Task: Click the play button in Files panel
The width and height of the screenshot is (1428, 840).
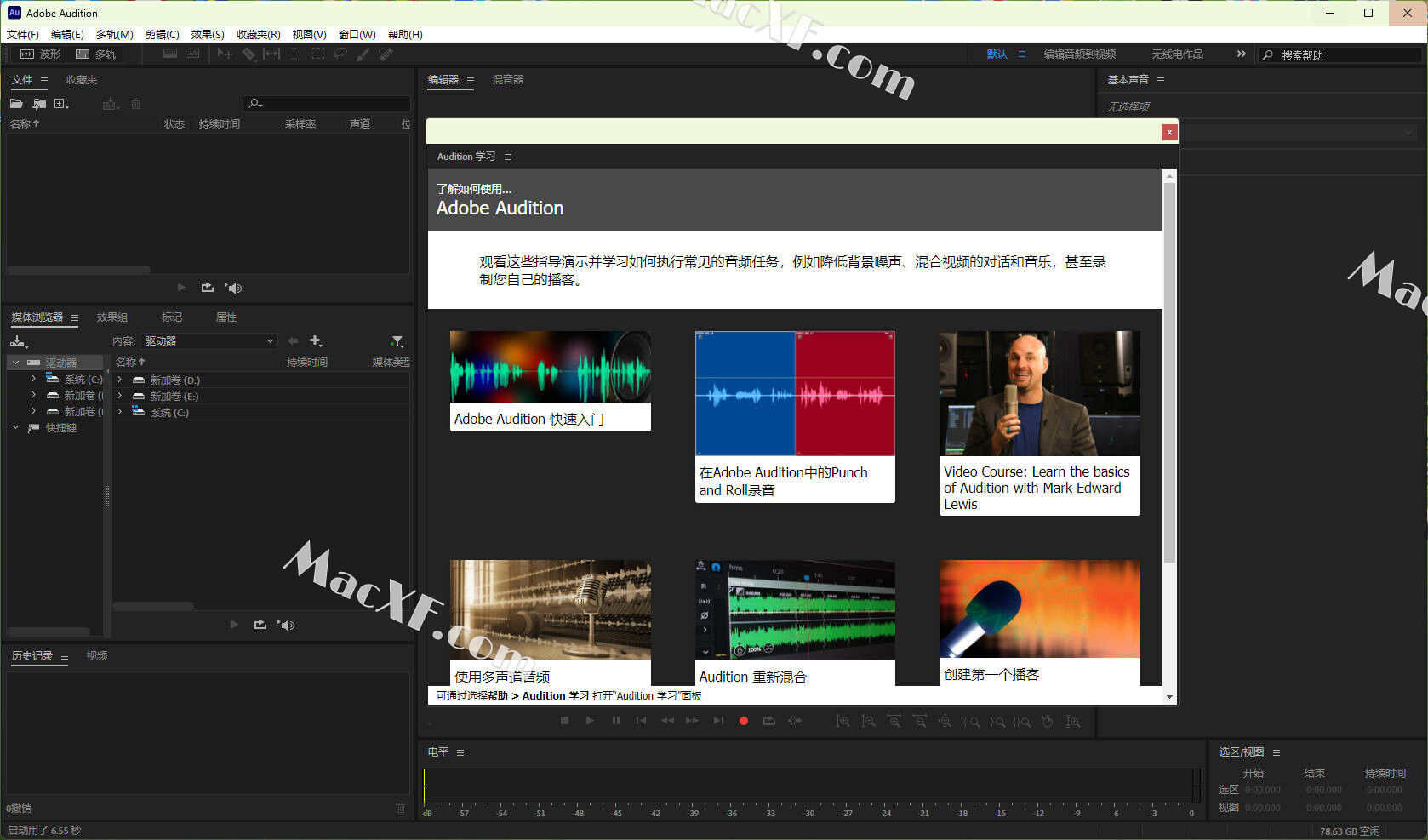Action: [181, 288]
